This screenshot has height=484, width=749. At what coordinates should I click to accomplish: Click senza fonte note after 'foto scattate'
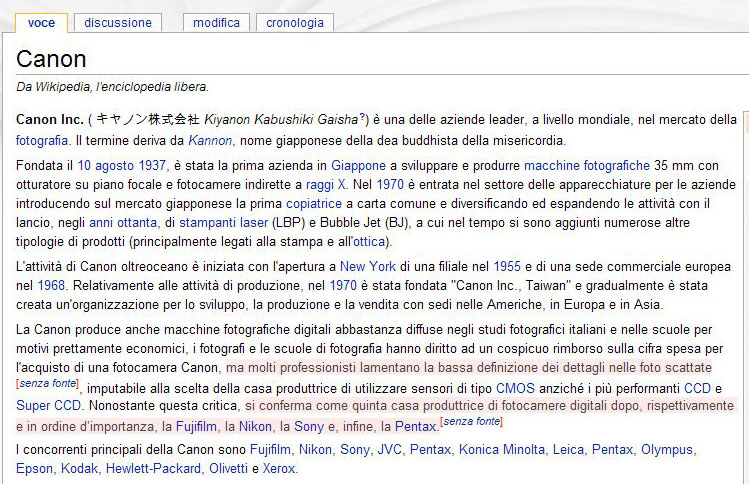[x=48, y=384]
